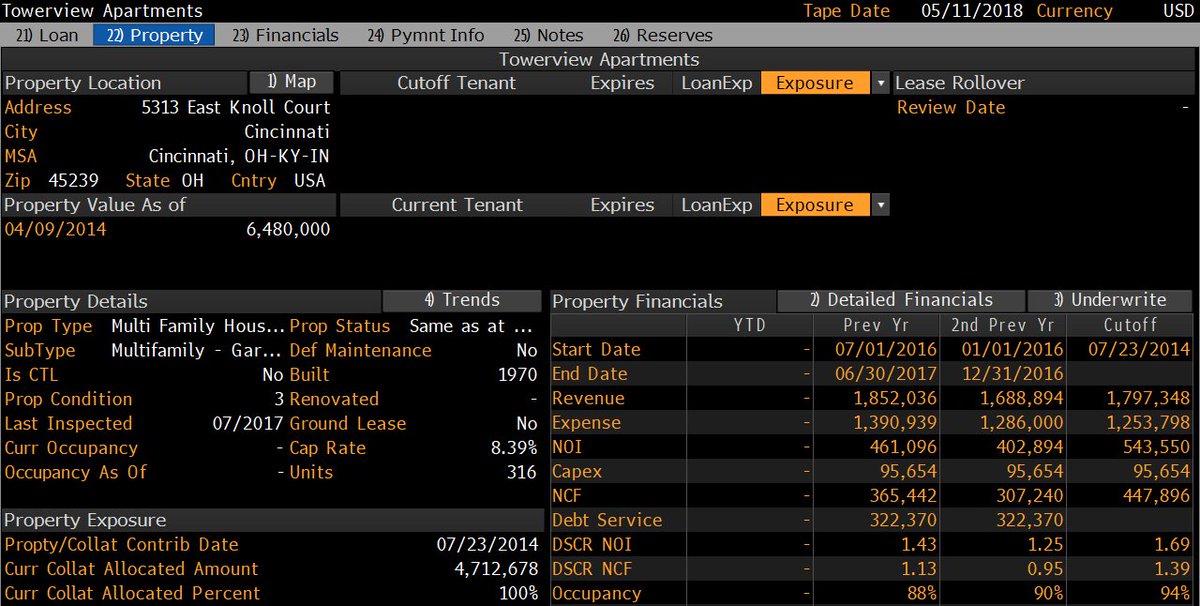This screenshot has height=606, width=1200.
Task: Select the Built year 1970
Action: pos(517,374)
